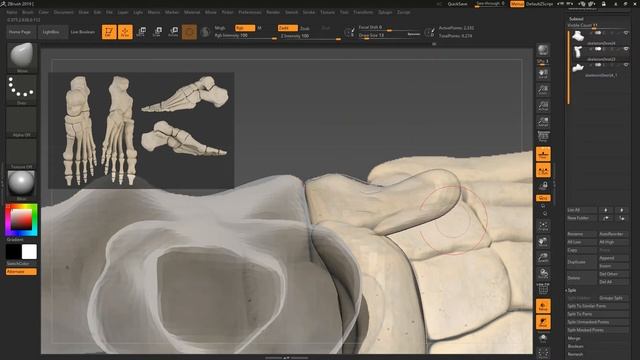
Task: Open the material sphere picker
Action: pos(22,185)
